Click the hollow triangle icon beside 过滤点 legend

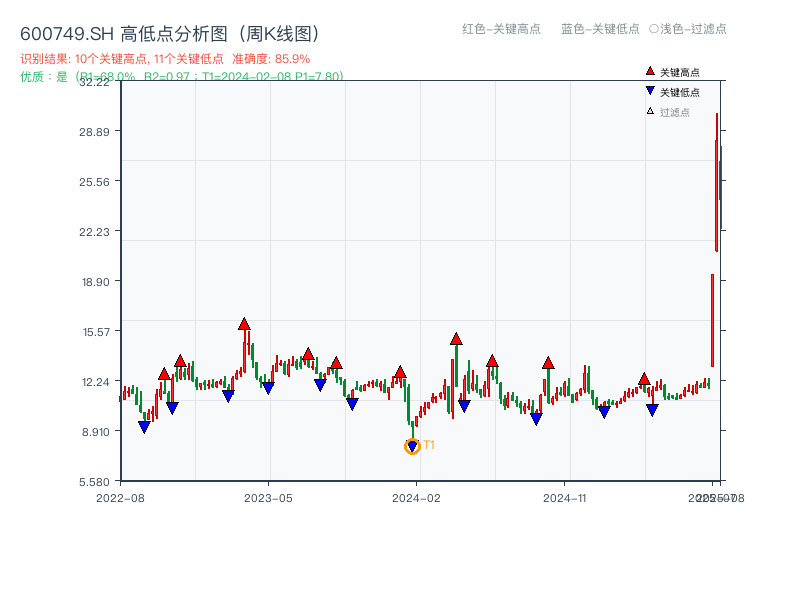click(650, 111)
